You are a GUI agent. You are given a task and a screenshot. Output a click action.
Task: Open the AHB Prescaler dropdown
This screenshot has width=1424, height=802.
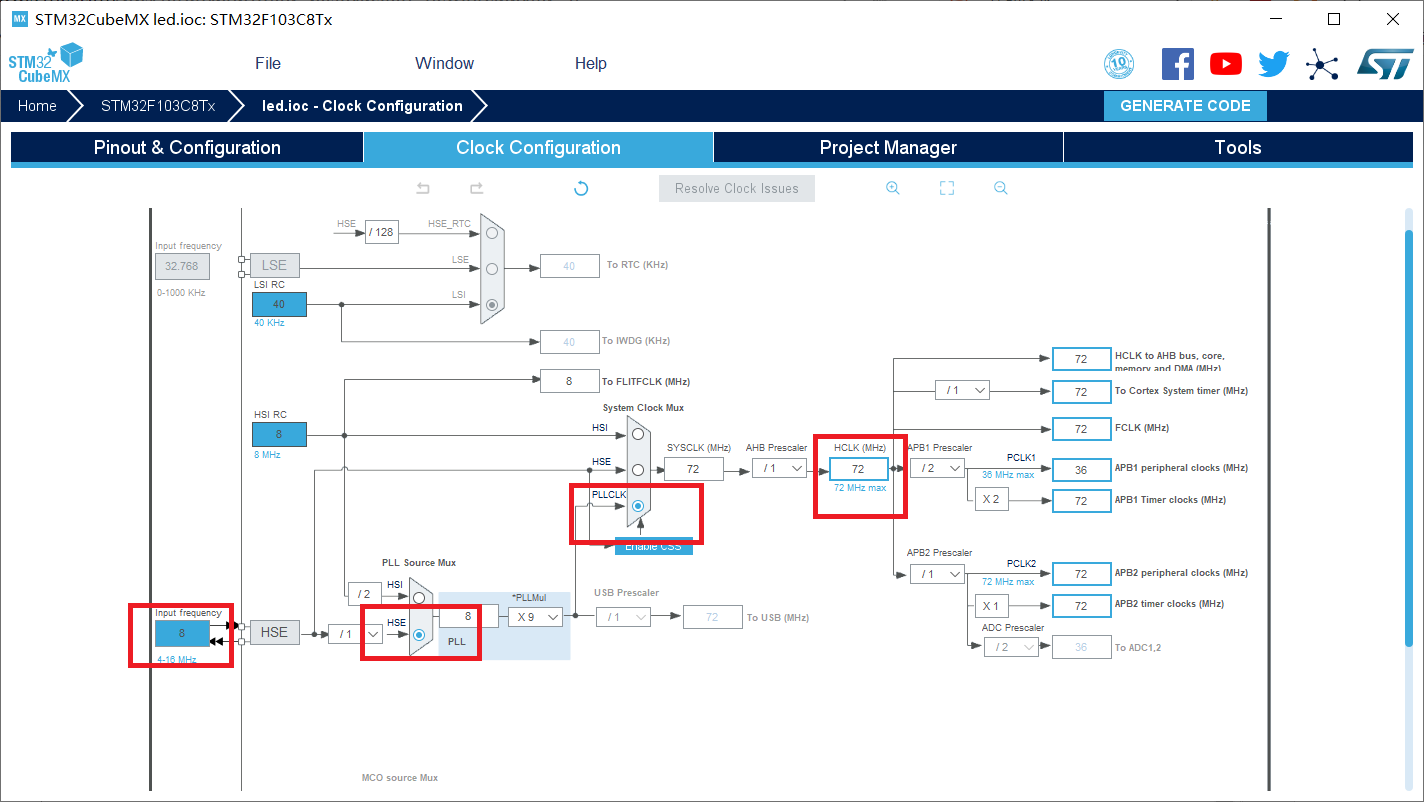(x=780, y=468)
